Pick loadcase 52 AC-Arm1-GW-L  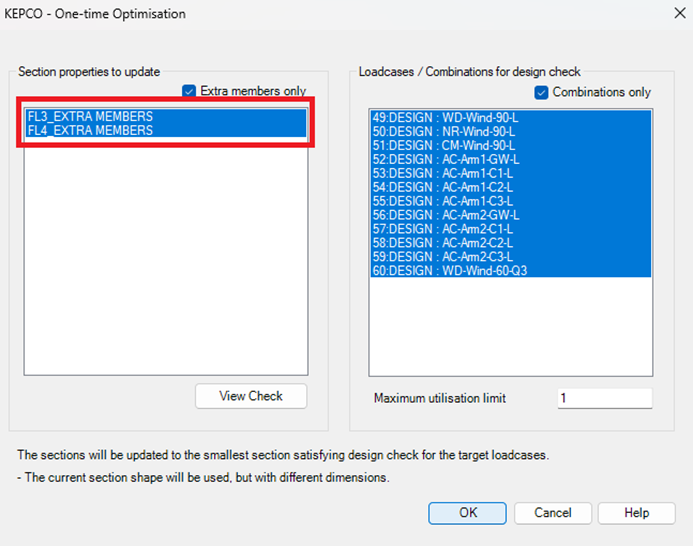tap(446, 159)
